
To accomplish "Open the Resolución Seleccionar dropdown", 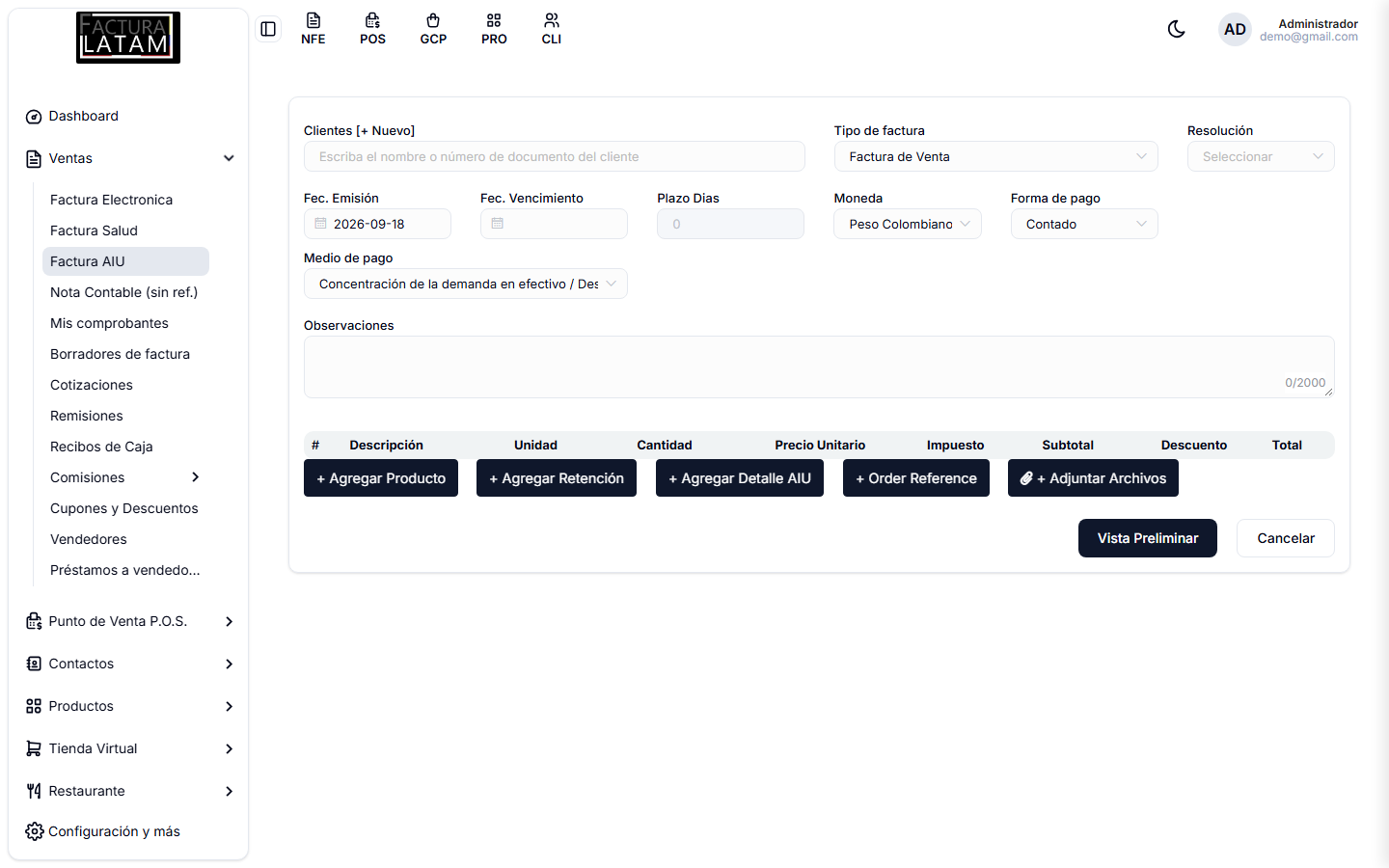I will [x=1261, y=156].
